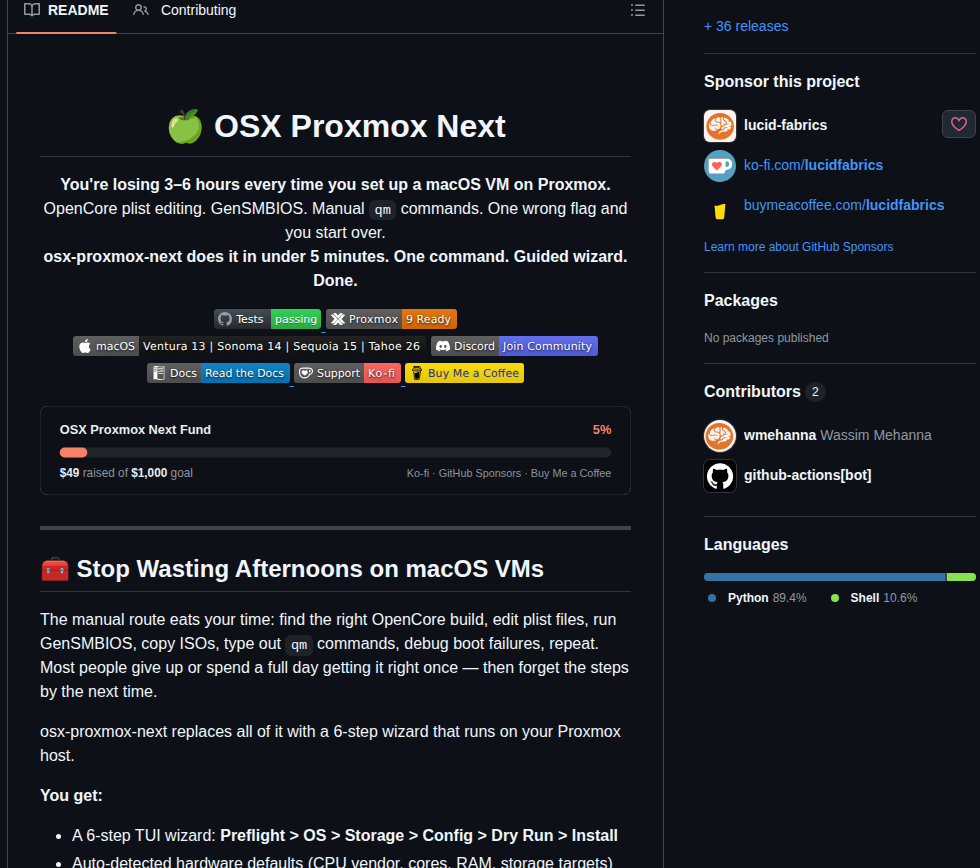
Task: Click wmehanna contributor avatar
Action: coord(720,436)
